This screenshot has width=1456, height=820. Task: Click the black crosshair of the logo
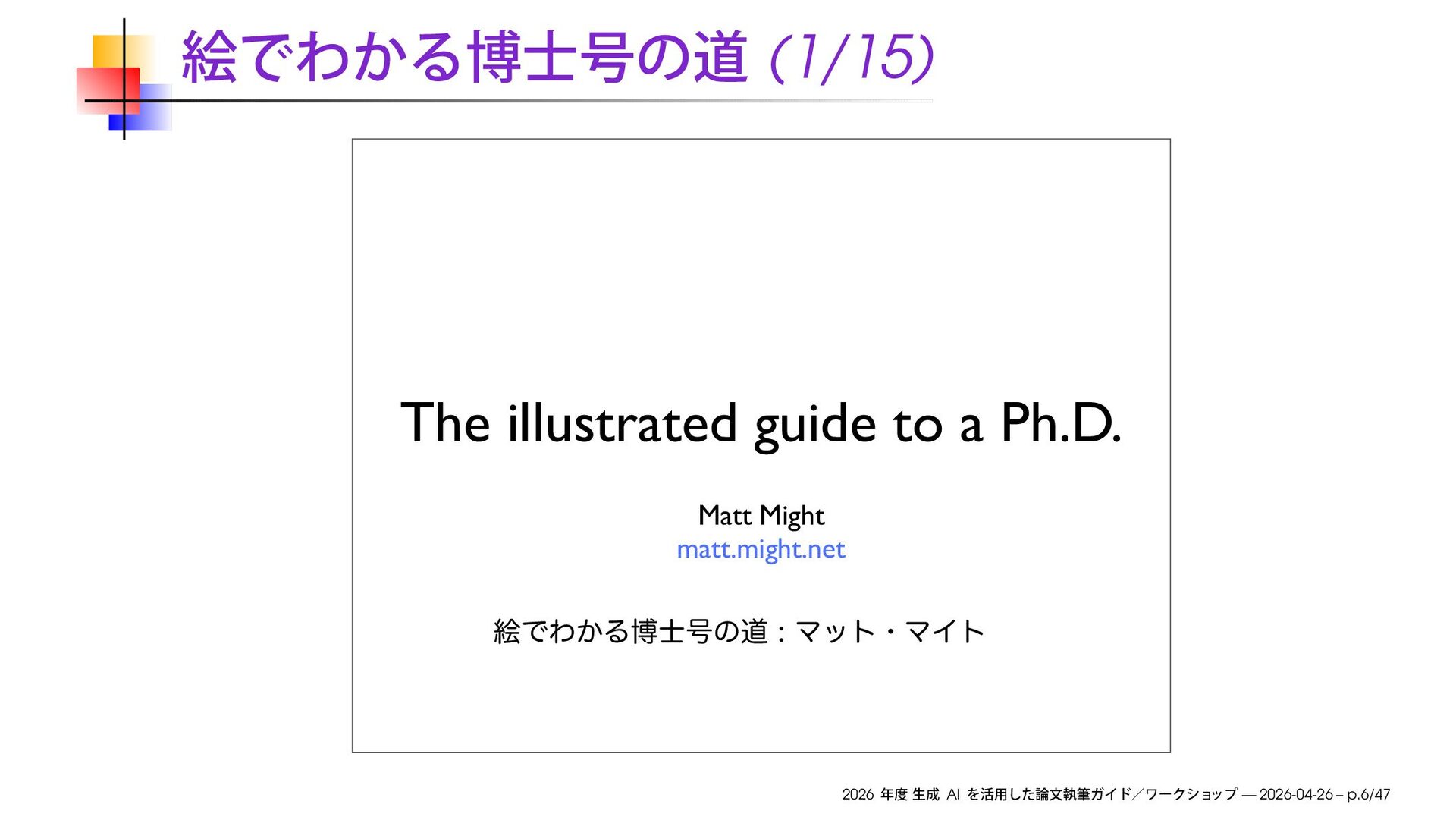click(124, 100)
